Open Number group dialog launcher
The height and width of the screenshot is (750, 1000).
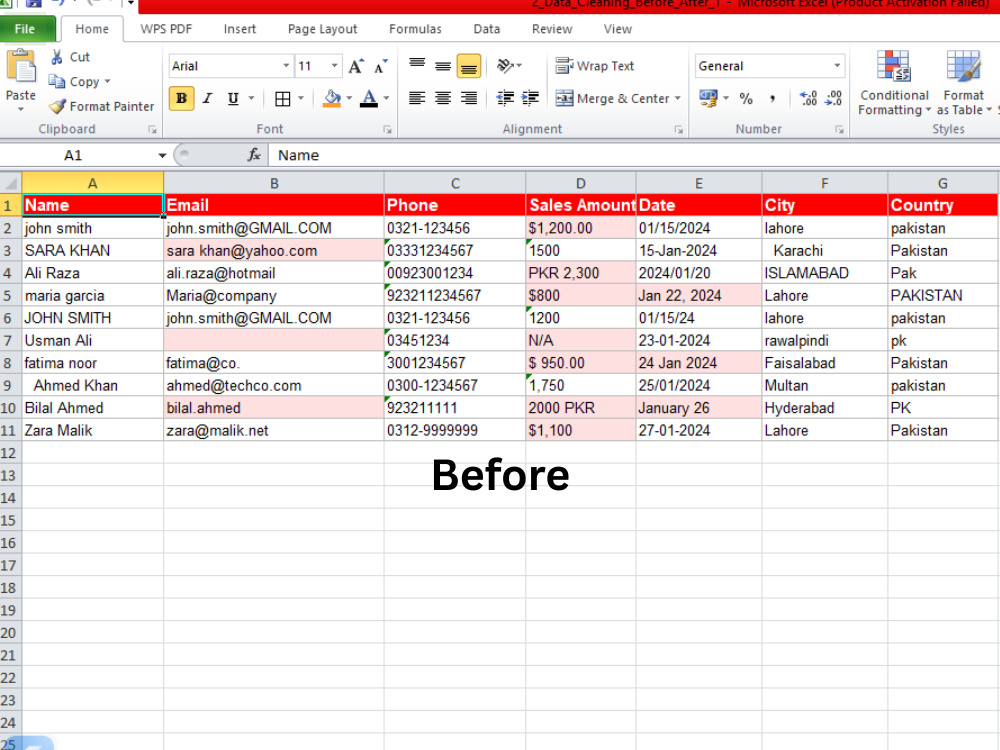(x=839, y=129)
